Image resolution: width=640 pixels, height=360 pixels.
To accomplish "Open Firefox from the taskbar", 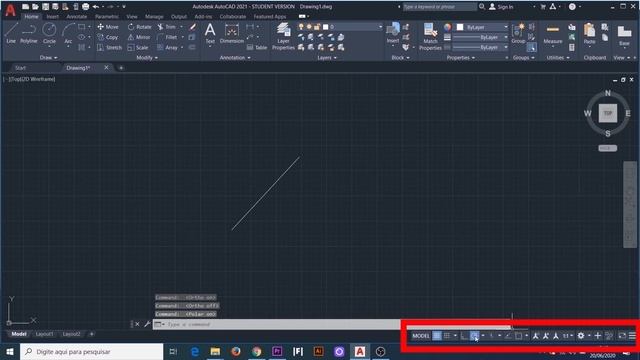I will coord(236,351).
